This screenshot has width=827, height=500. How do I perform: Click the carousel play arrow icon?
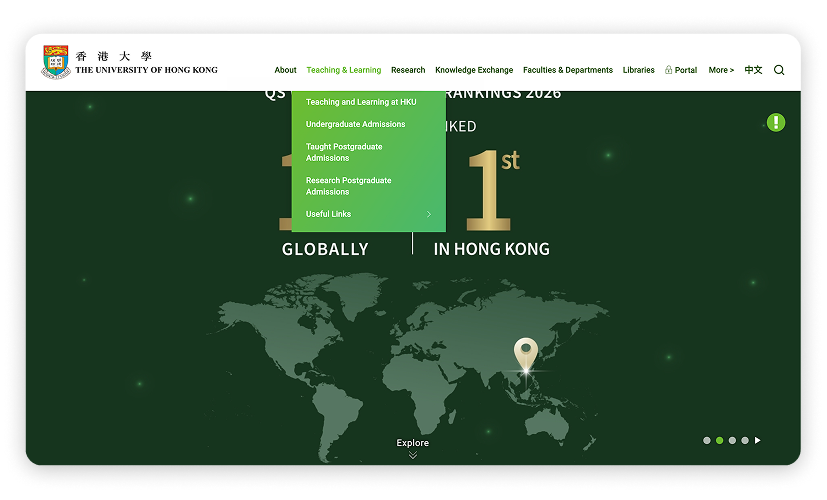757,440
